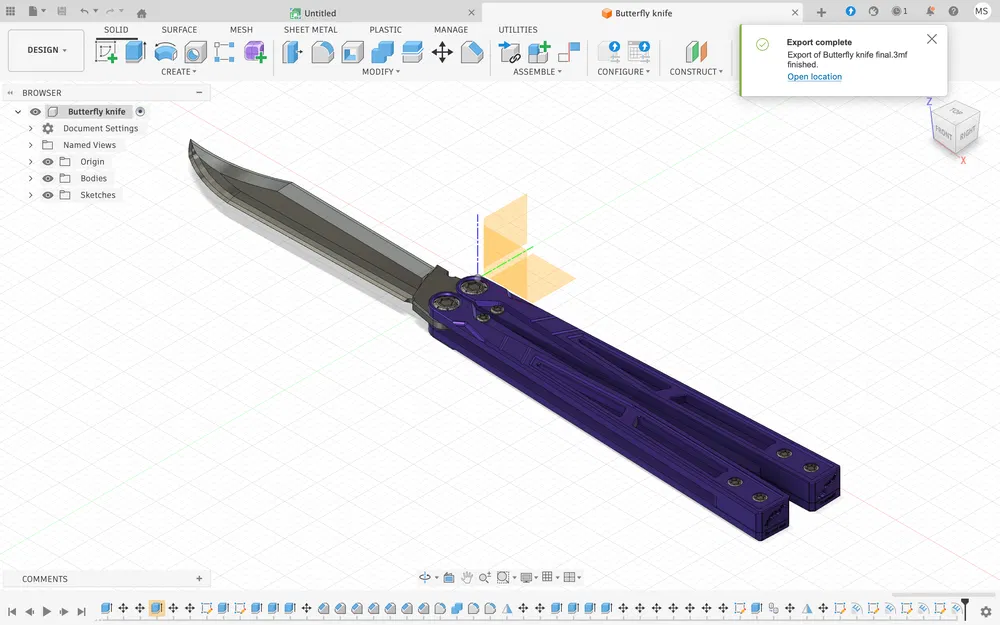Open the COMMENTS panel

tap(44, 578)
